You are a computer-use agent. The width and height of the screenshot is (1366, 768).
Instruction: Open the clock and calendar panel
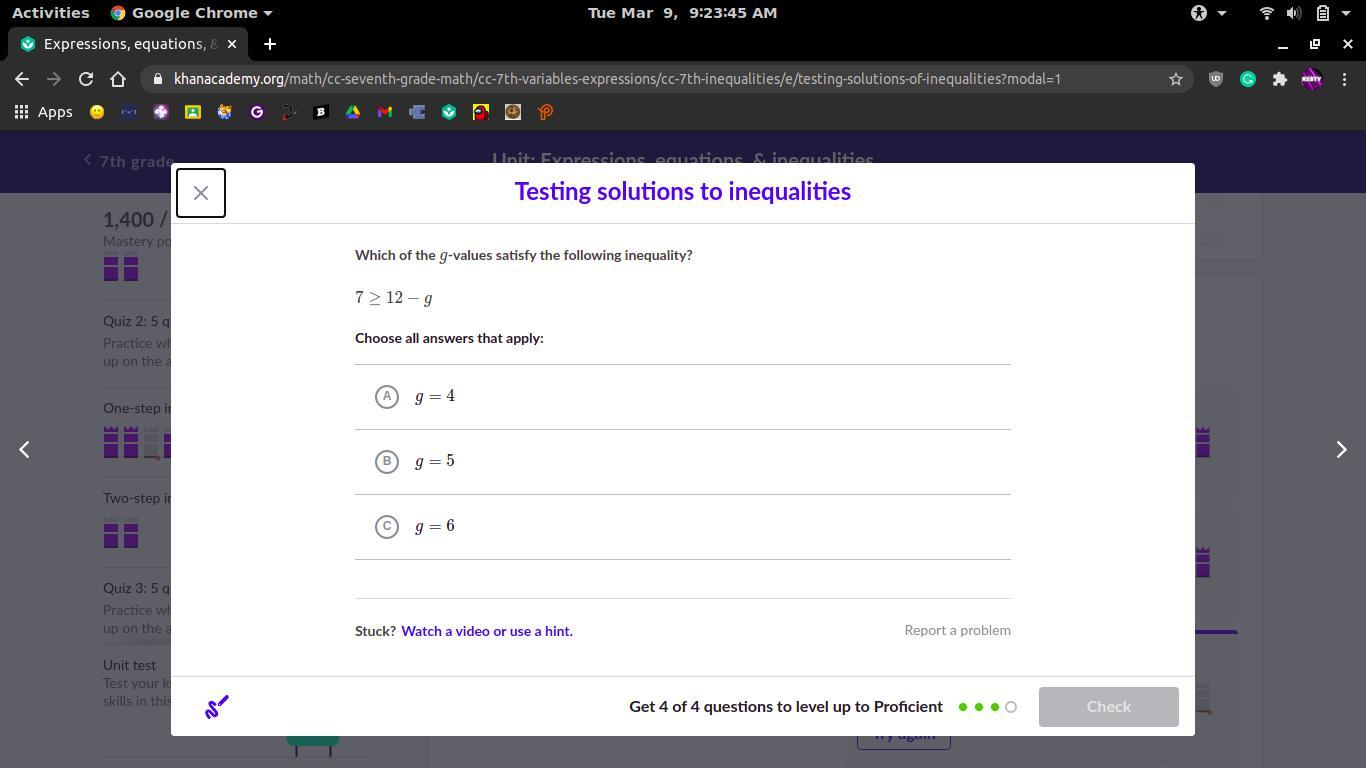point(683,13)
